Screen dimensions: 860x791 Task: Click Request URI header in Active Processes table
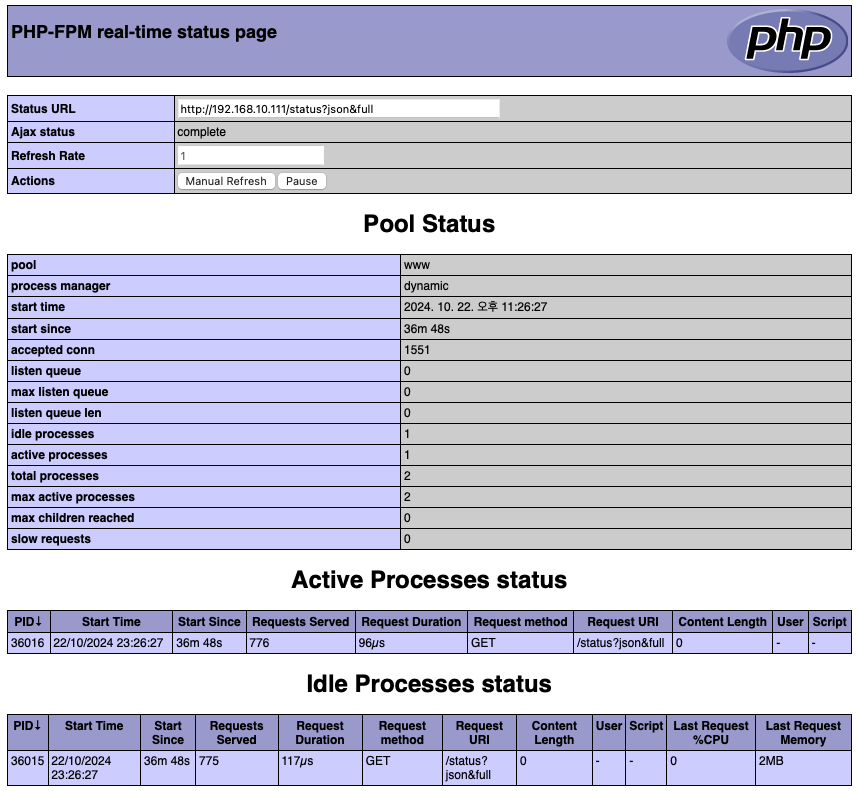coord(623,622)
